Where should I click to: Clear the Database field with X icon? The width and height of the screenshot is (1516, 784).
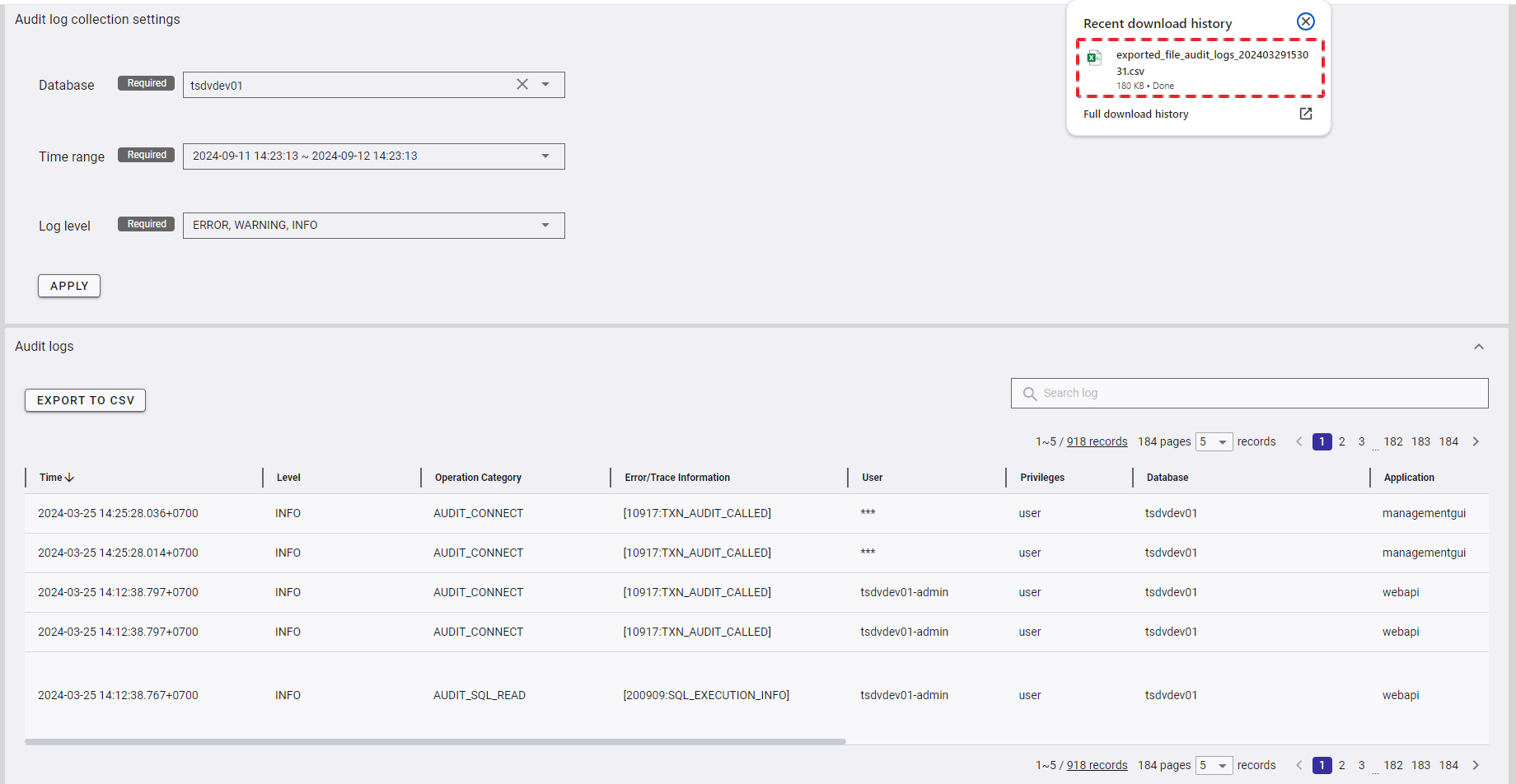coord(522,85)
